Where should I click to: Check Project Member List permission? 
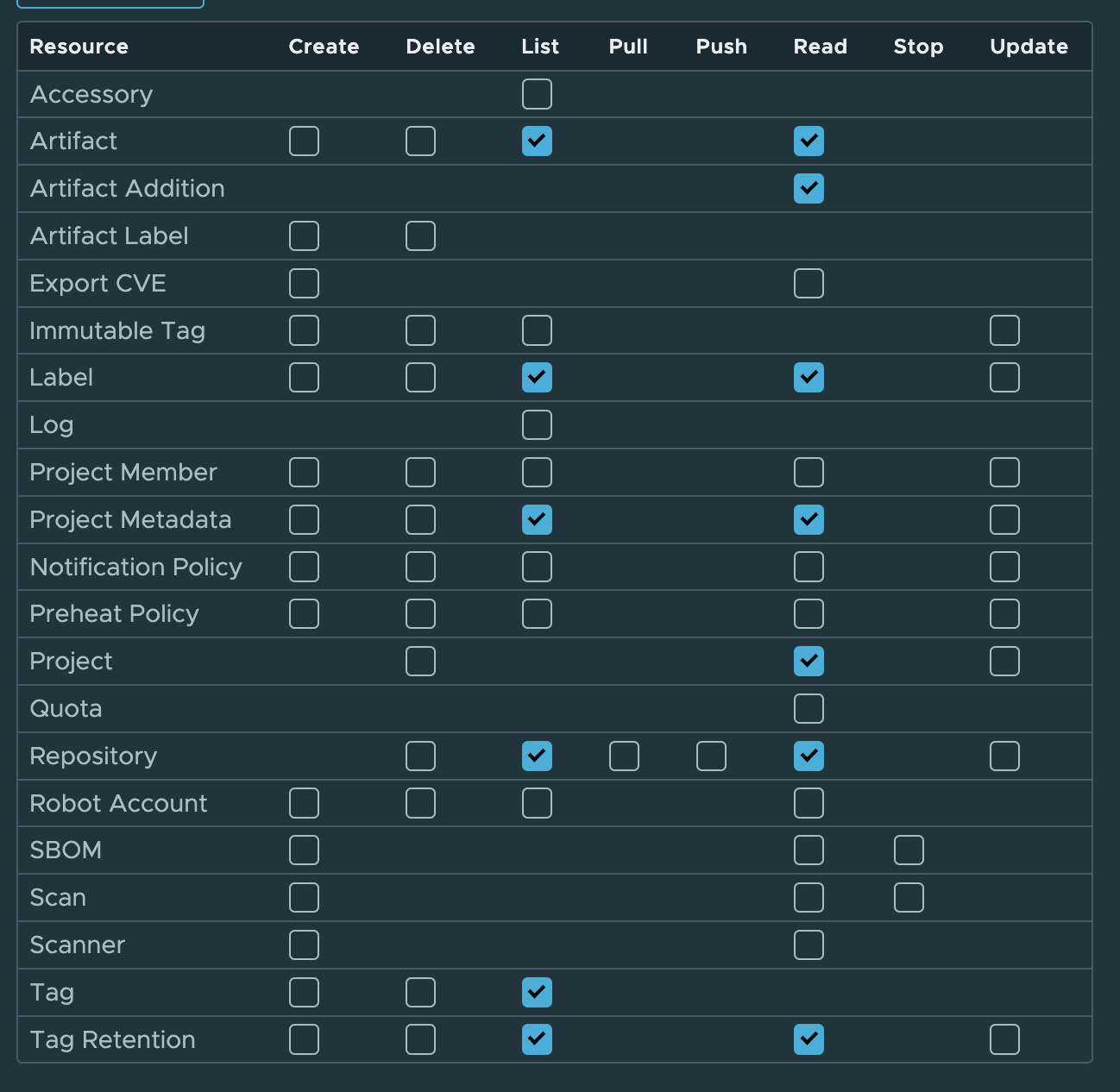point(537,473)
